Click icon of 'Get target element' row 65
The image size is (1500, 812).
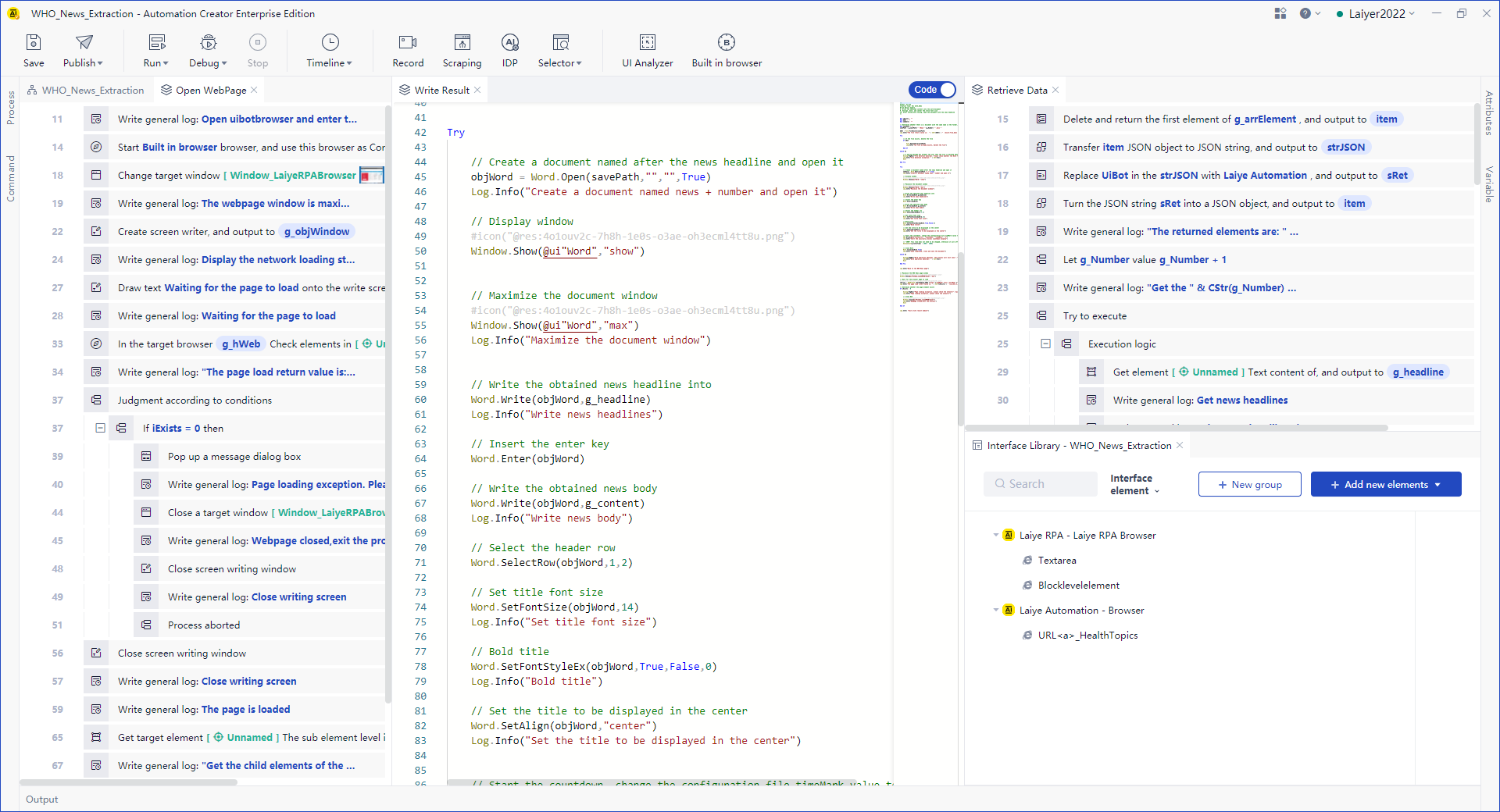(x=96, y=737)
